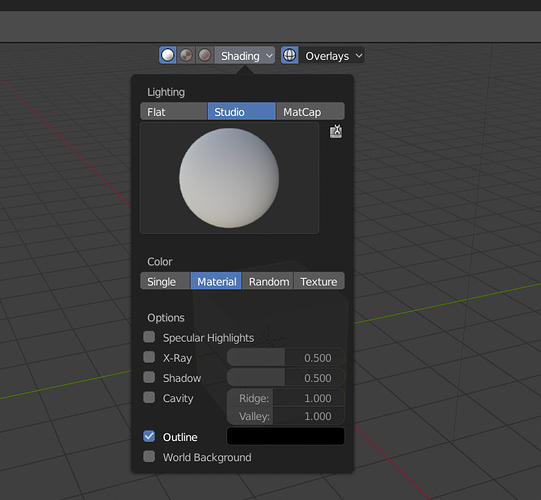This screenshot has height=500, width=541.
Task: Click the studio light sphere preview
Action: coord(229,178)
